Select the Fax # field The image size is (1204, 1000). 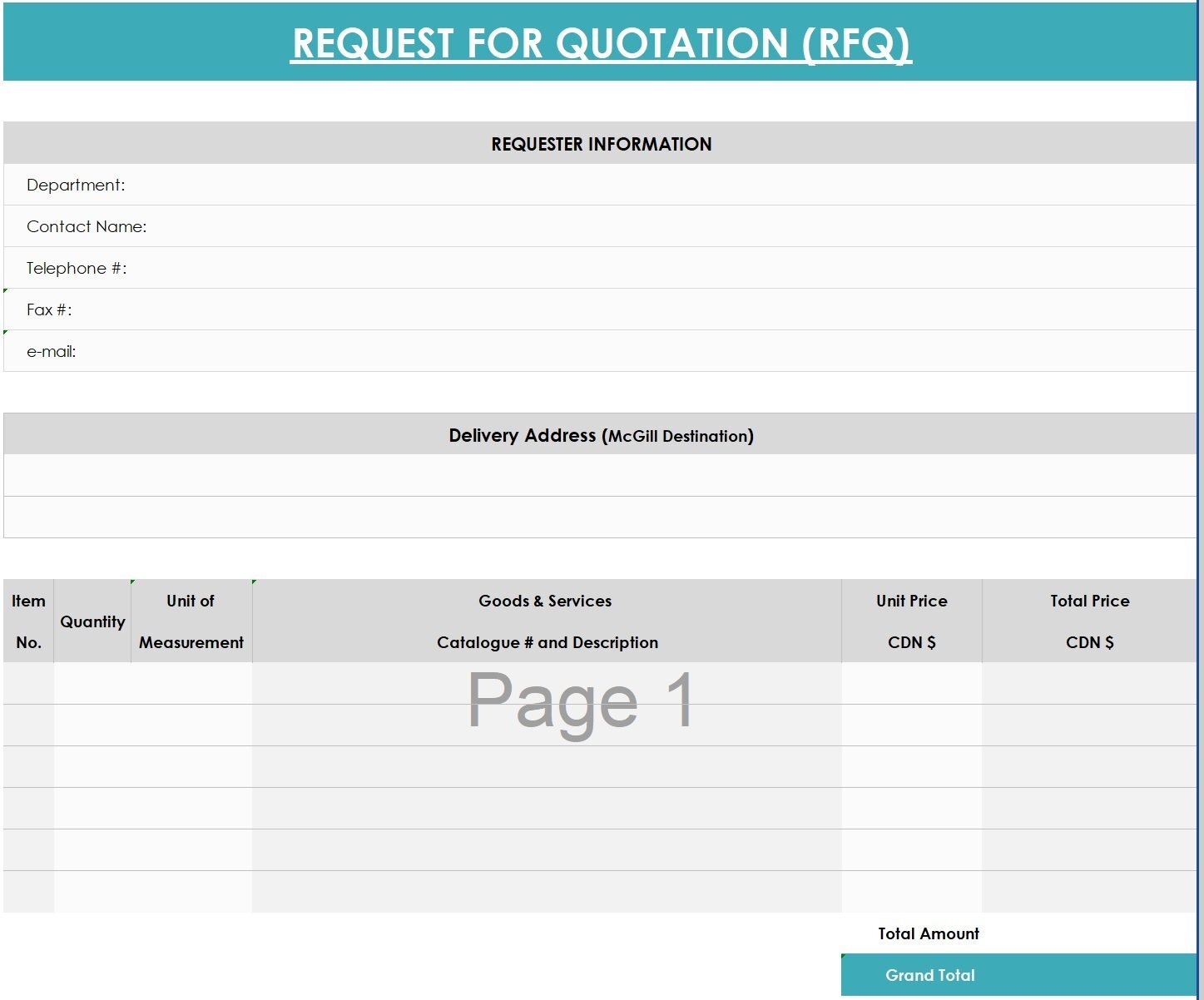click(x=601, y=309)
